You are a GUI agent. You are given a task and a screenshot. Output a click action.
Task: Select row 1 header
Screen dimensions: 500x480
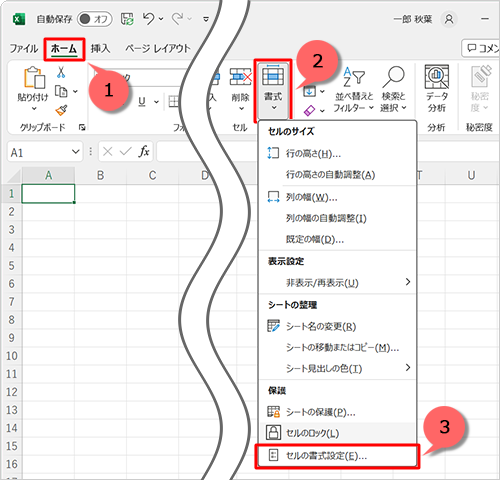pyautogui.click(x=11, y=194)
